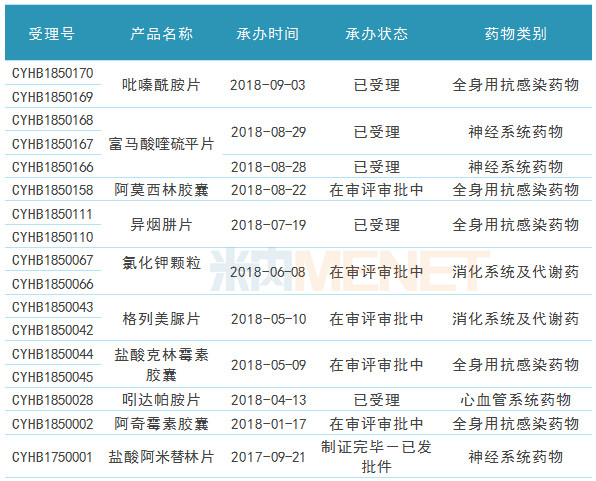Select the 氯化钾颗粒 product name

[162, 263]
